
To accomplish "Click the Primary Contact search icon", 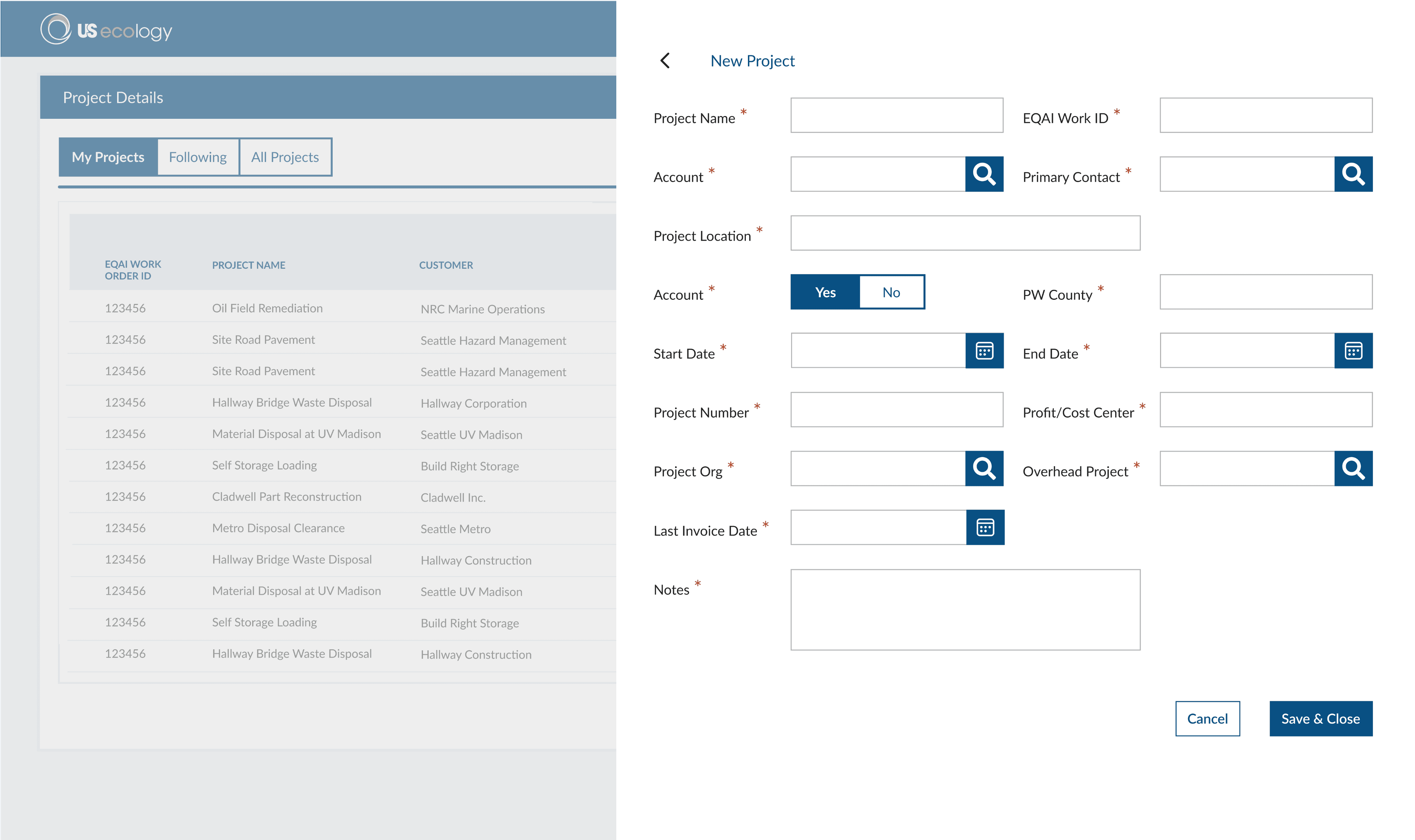I will point(1353,174).
